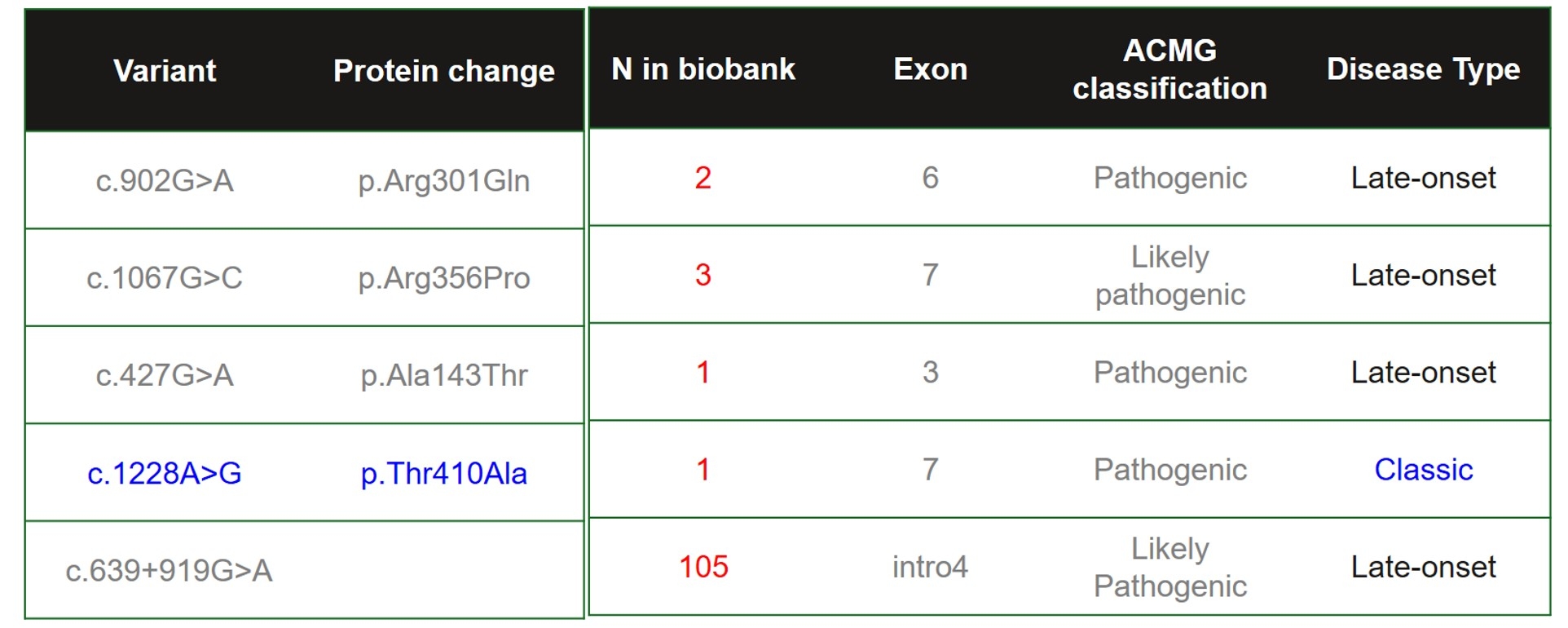Click the red biobank count 105
The image size is (1568, 628).
tap(703, 567)
